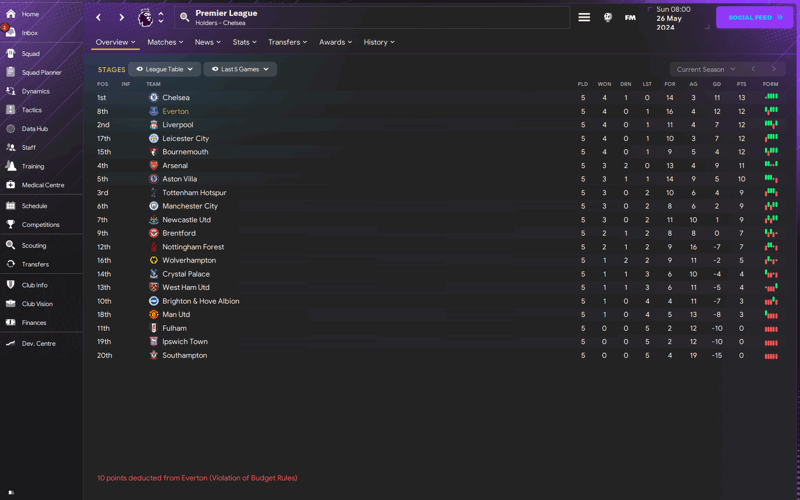Expand the League Table dropdown
This screenshot has height=500, width=800.
click(x=165, y=69)
